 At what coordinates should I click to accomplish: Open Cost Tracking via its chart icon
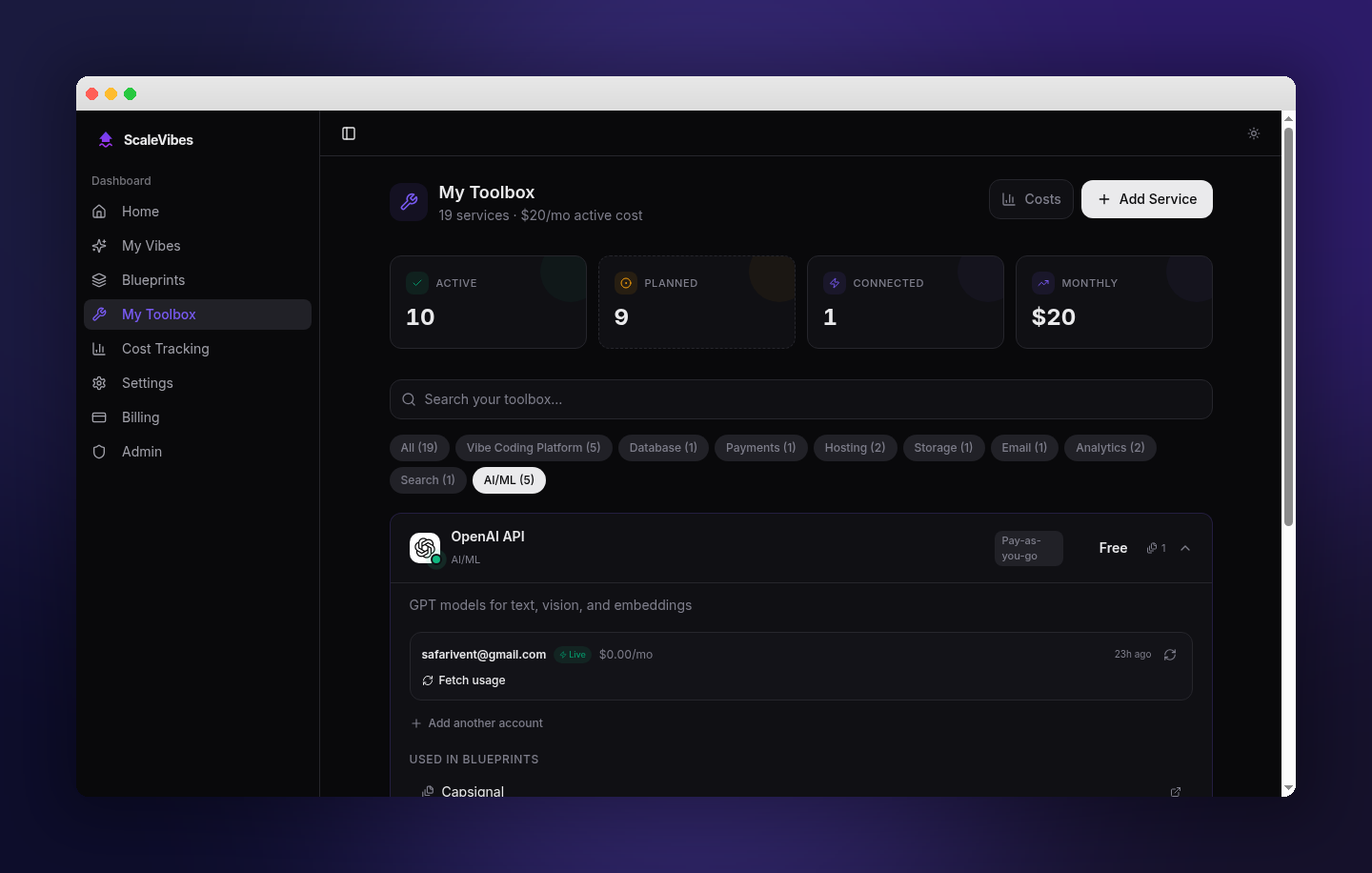click(100, 348)
